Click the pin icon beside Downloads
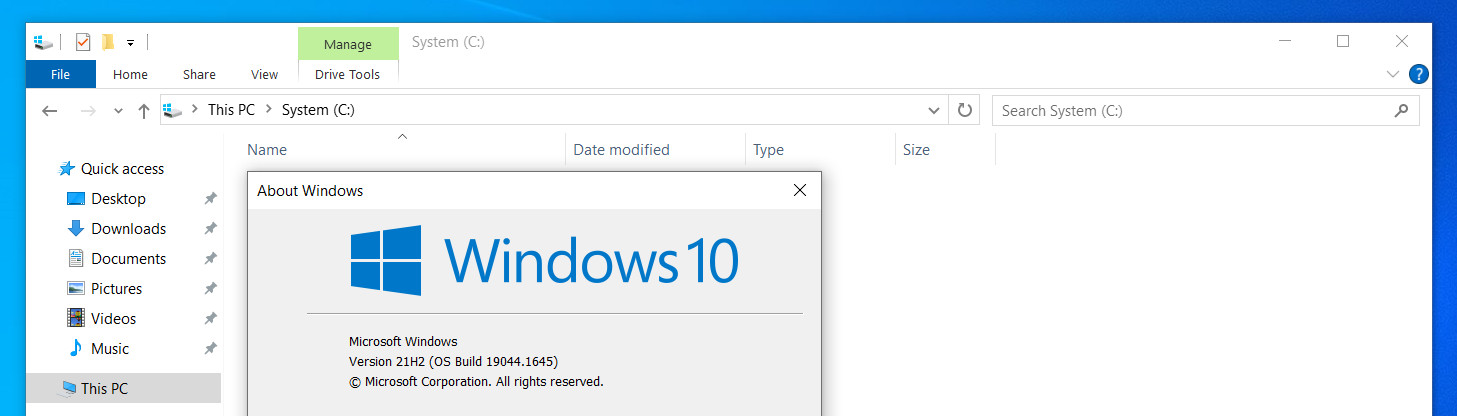 (x=210, y=229)
